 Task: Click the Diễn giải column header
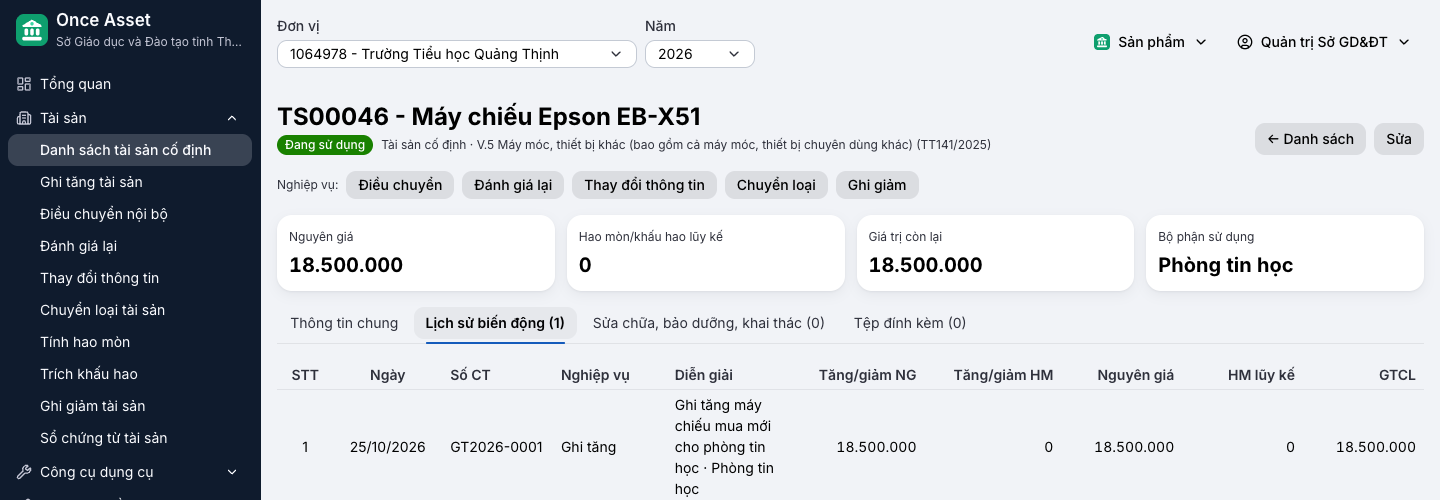(704, 375)
